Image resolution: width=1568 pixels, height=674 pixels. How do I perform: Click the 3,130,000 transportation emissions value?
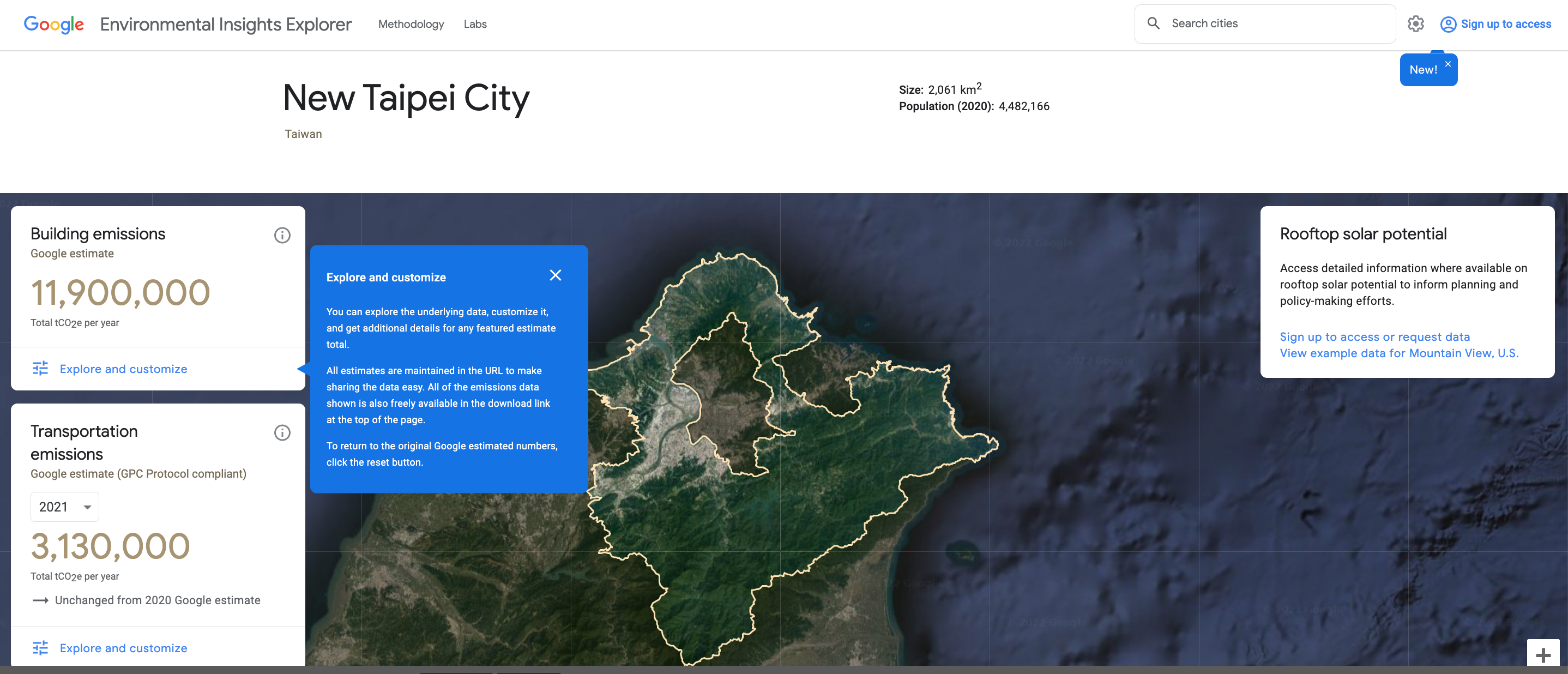pos(110,546)
